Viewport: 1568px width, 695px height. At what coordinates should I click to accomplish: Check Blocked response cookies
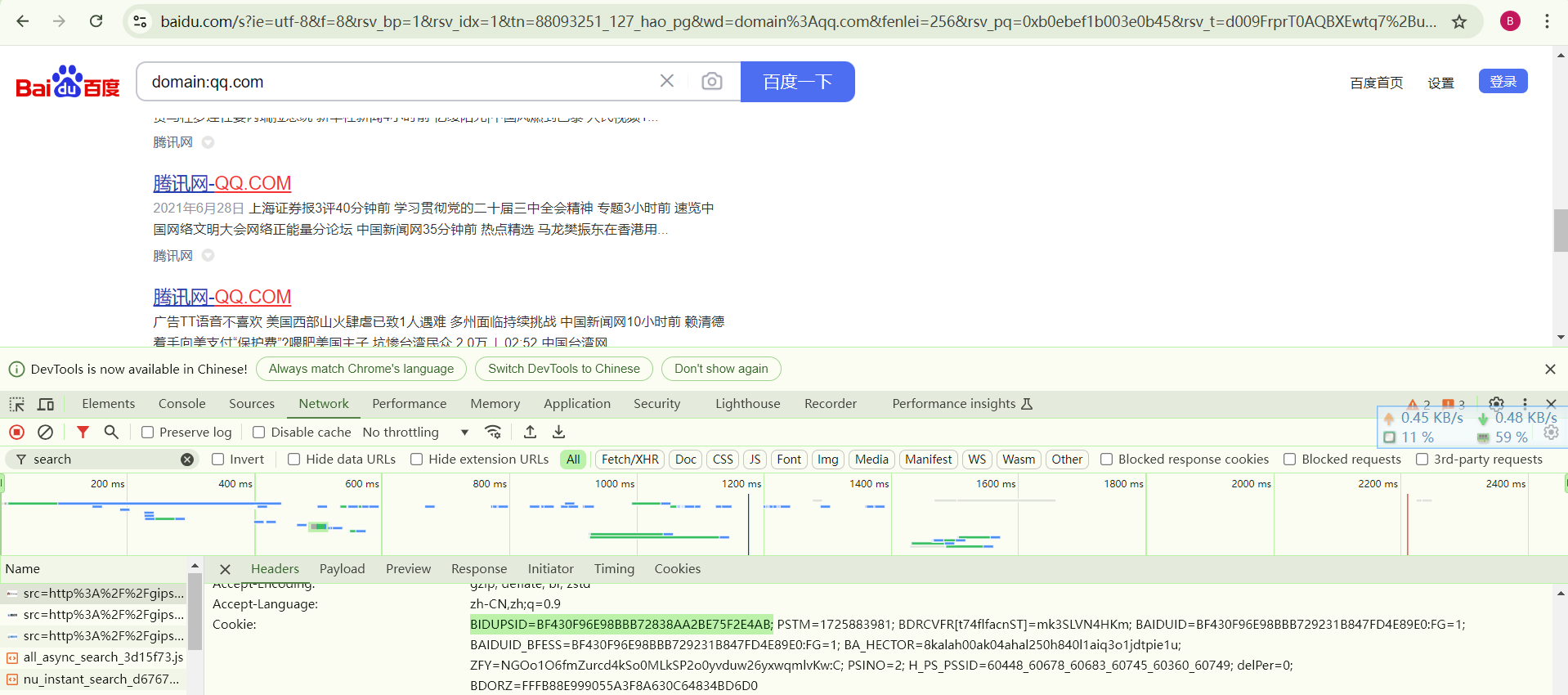point(1107,460)
